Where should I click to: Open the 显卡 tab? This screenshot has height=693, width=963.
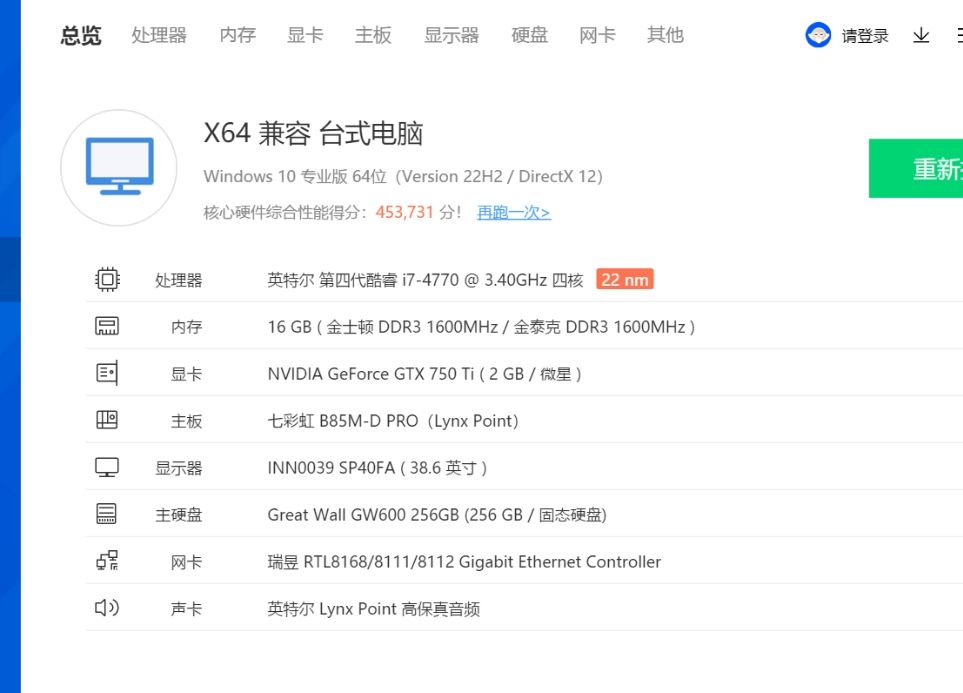click(x=305, y=35)
